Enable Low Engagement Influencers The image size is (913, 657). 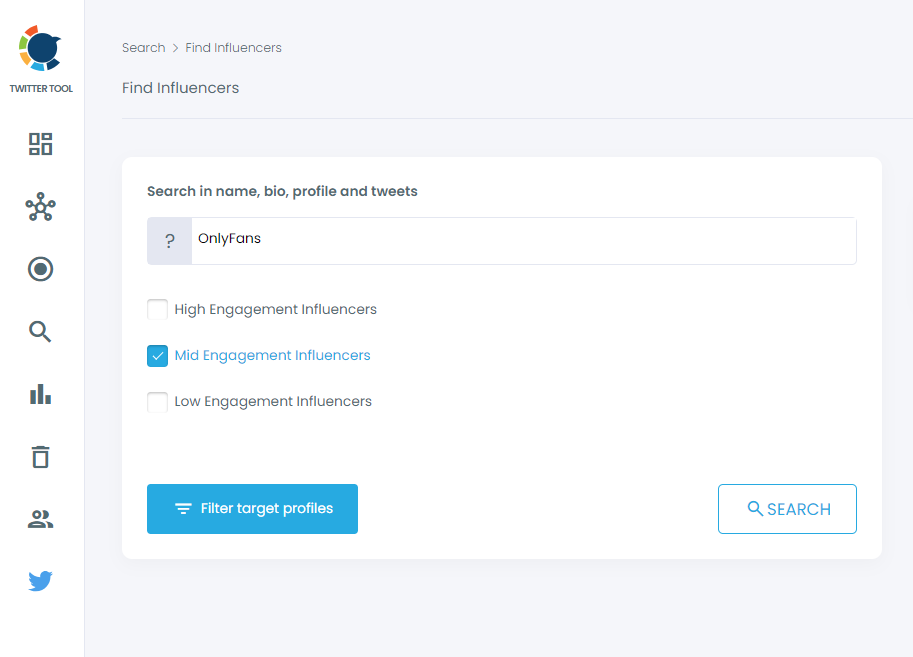click(157, 401)
